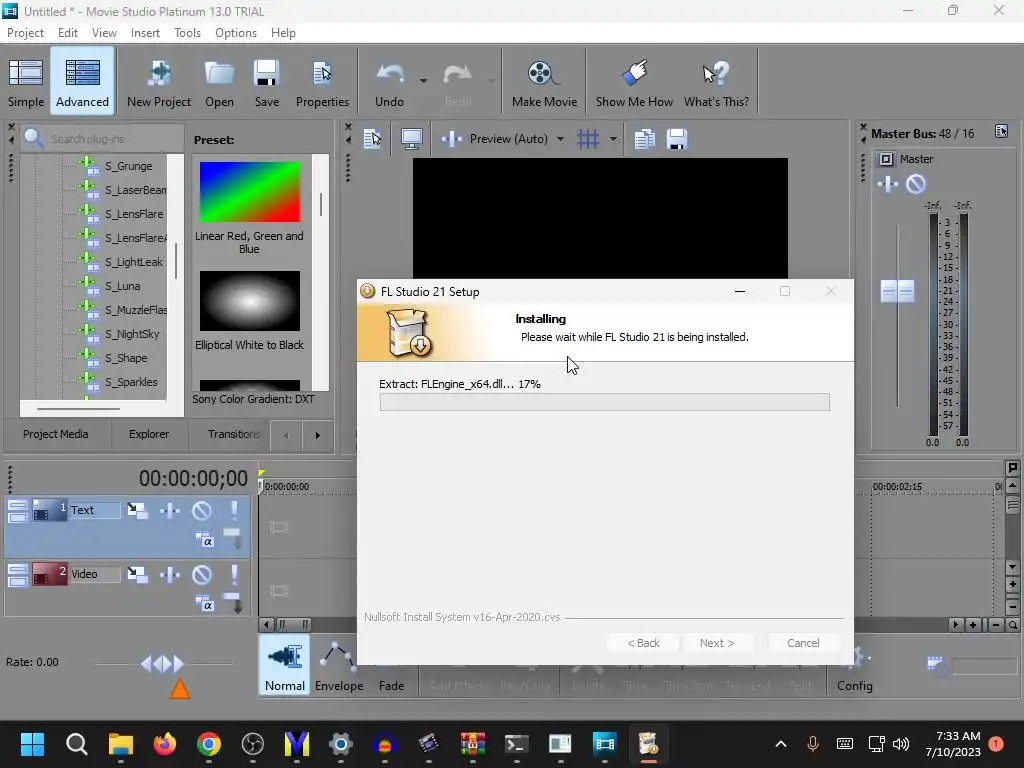
Task: Open Chrome from the taskbar
Action: (x=209, y=744)
